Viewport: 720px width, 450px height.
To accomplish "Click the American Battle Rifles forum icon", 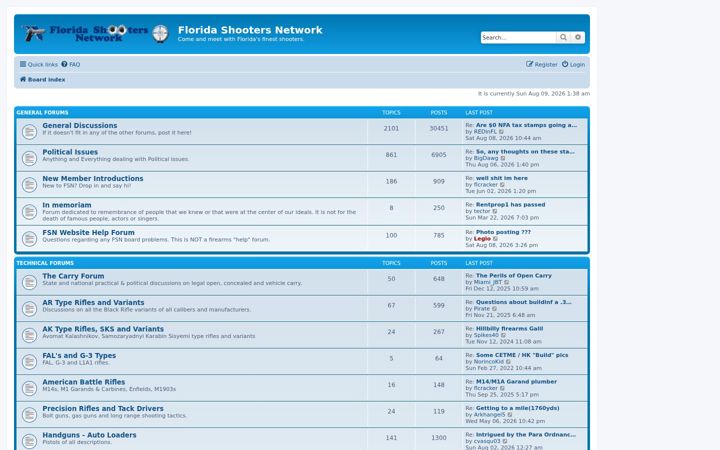I will (x=29, y=388).
